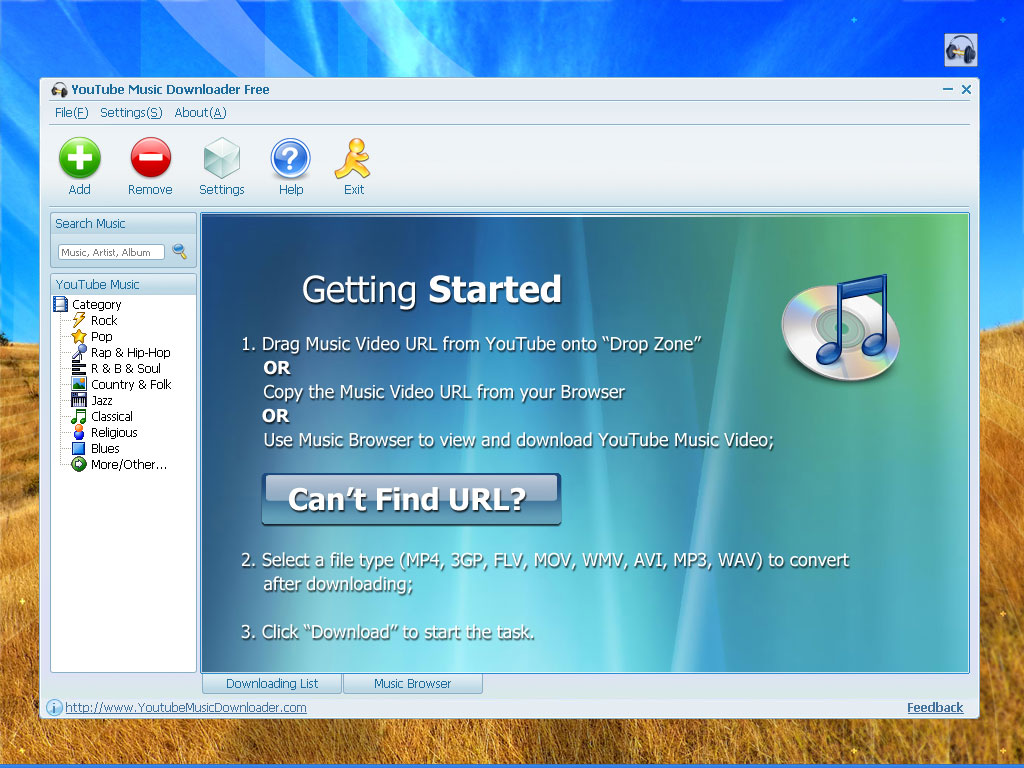Click the YouTube Music panel header
The height and width of the screenshot is (768, 1024).
(123, 284)
